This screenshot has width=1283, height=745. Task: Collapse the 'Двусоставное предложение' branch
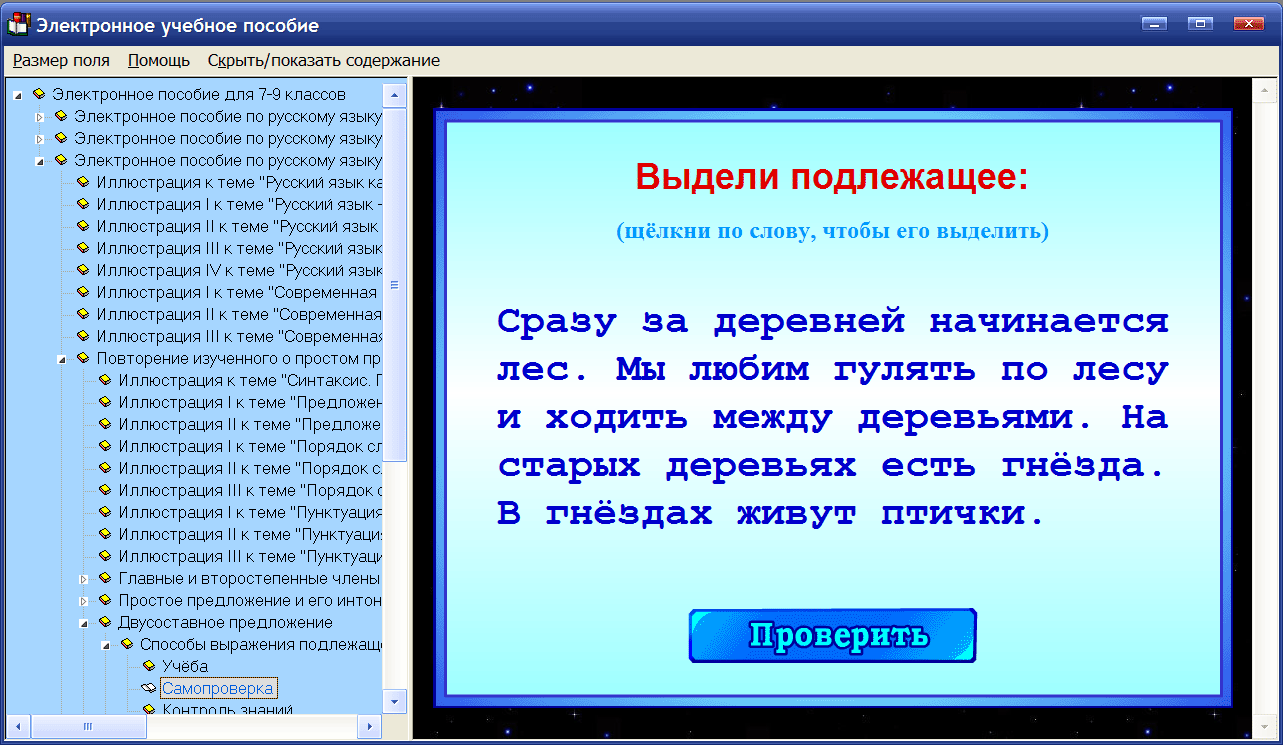coord(84,622)
